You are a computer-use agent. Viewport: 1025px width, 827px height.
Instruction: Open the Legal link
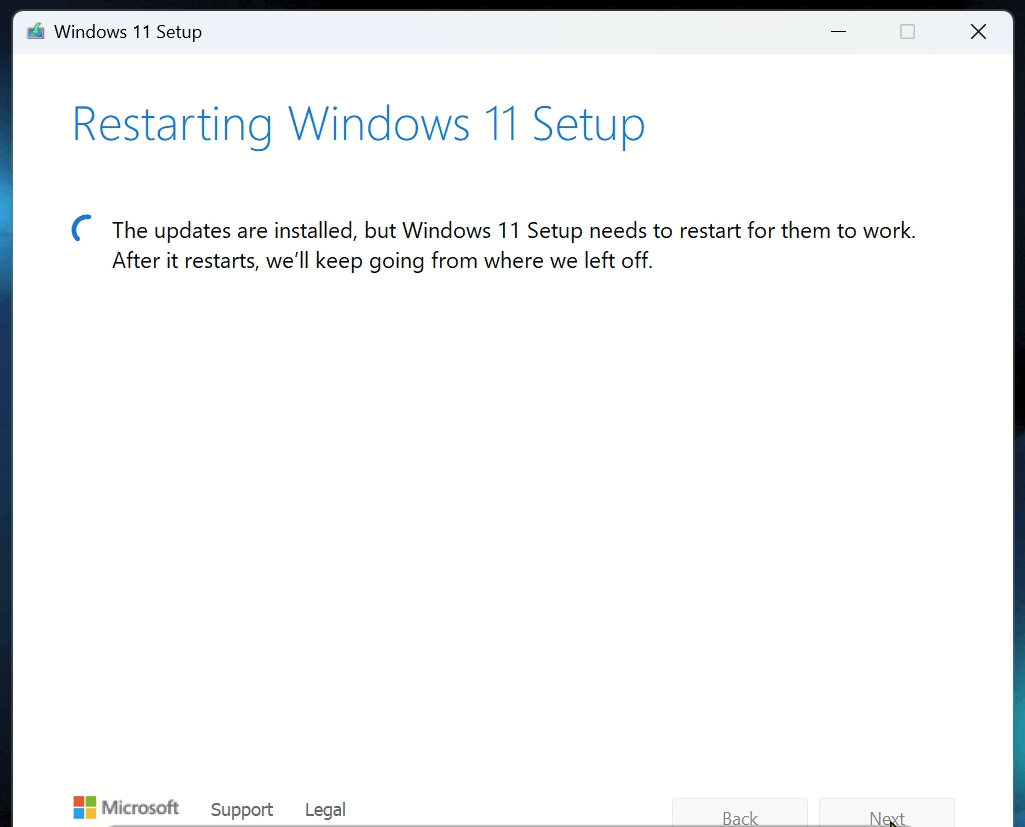click(325, 809)
